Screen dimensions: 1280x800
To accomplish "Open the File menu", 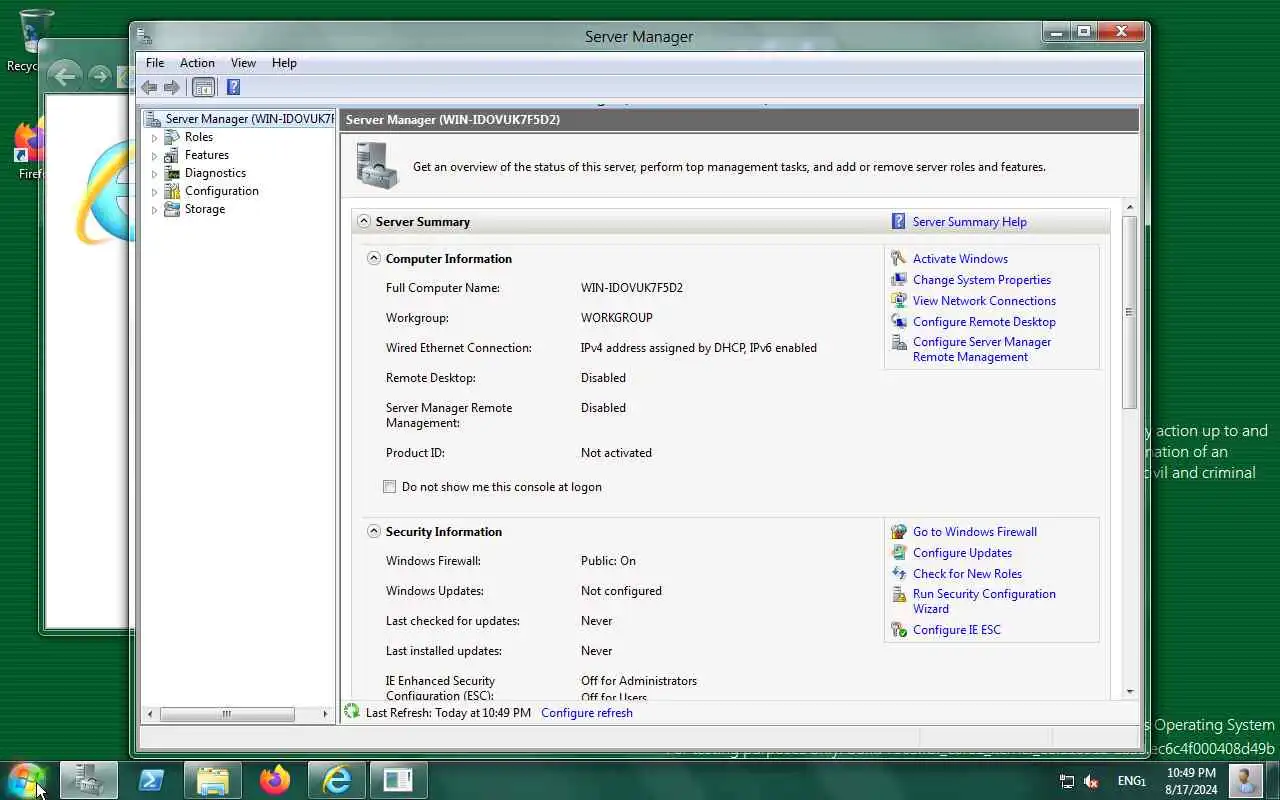I will coord(155,63).
